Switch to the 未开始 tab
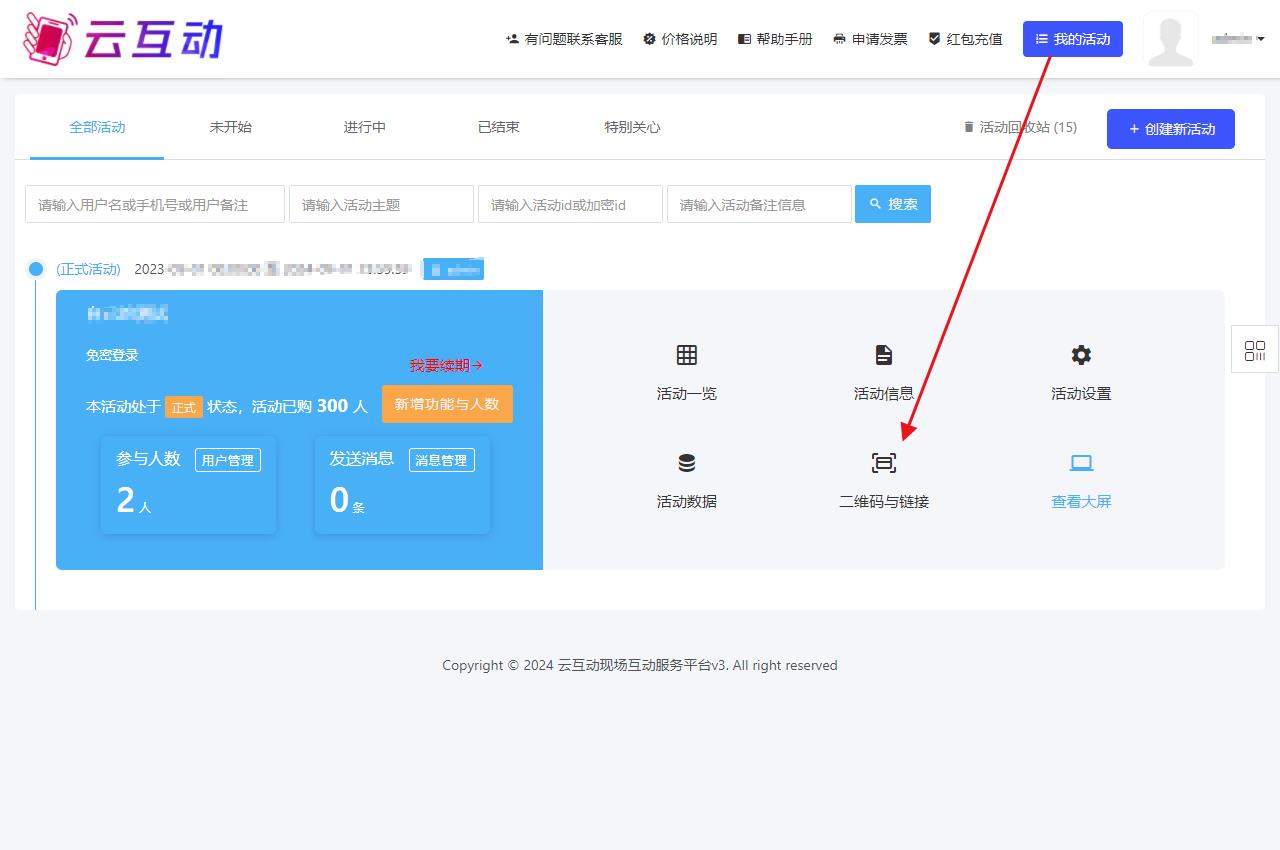This screenshot has height=850, width=1280. point(230,127)
